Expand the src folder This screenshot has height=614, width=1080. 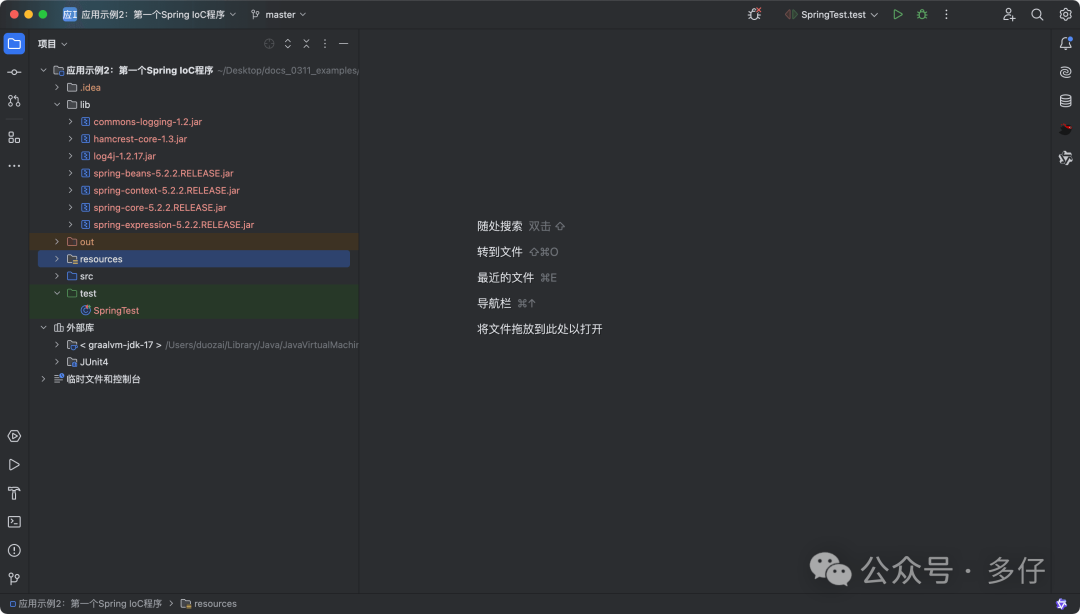point(57,276)
